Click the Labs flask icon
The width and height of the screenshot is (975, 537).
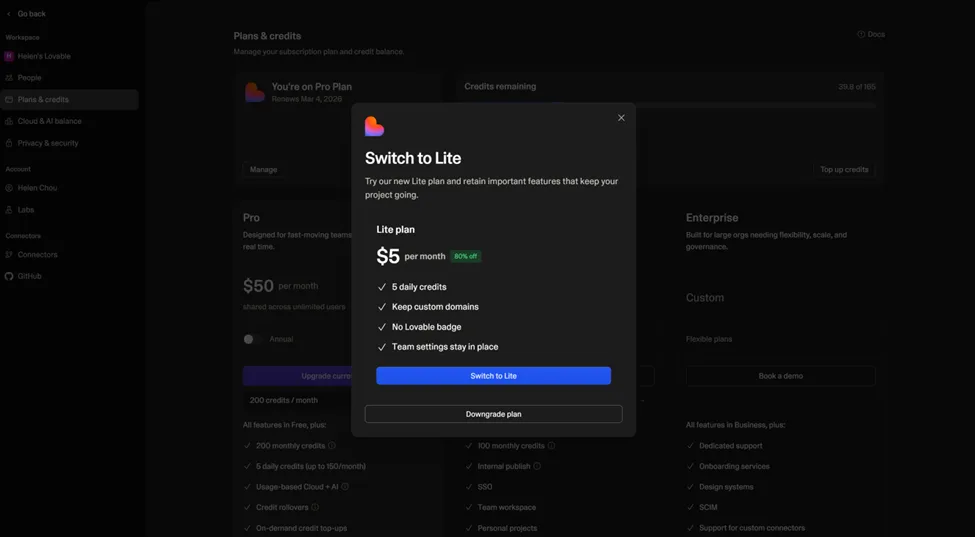(9, 209)
